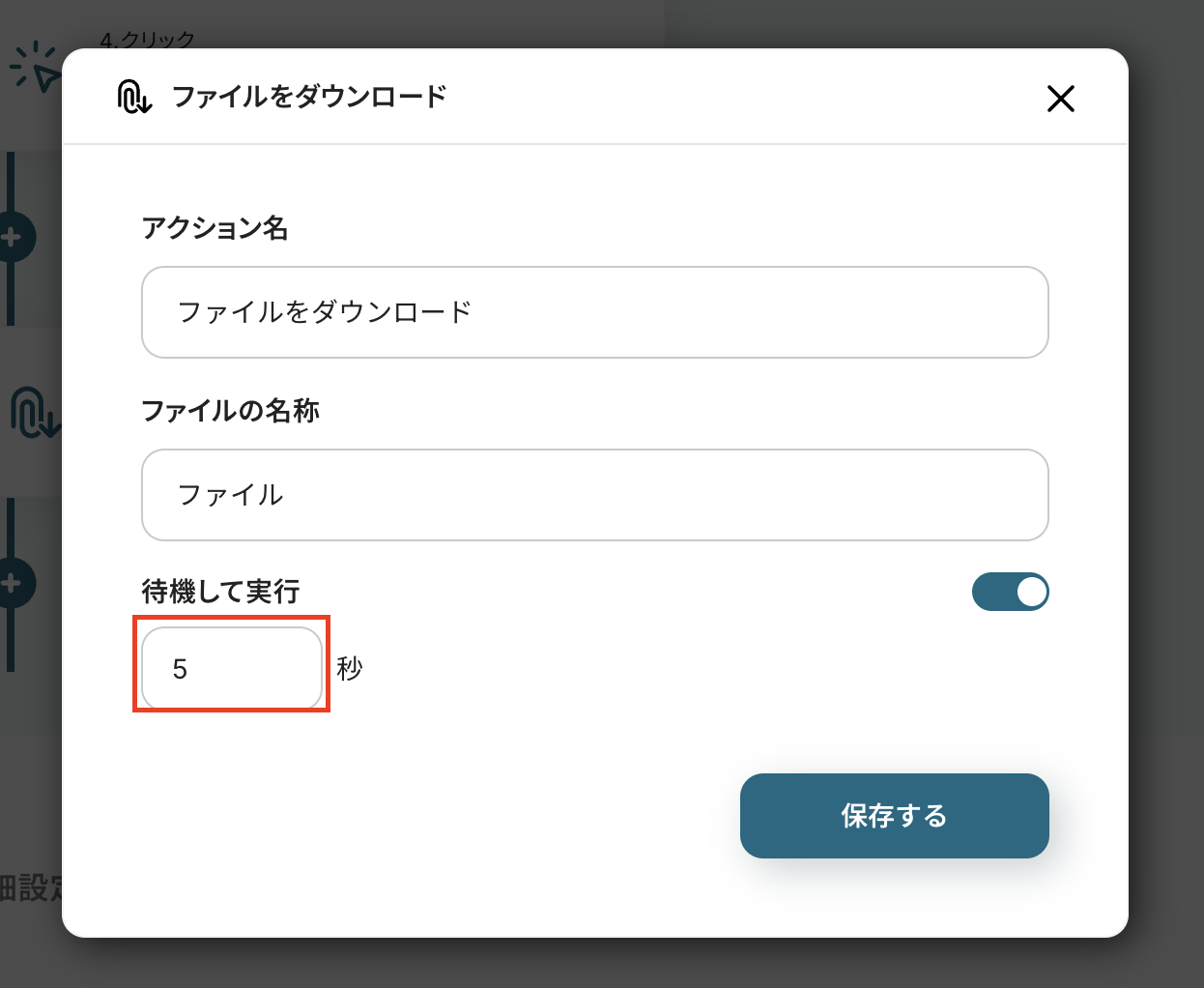Close the ファイルをダウンロード dialog with X
Screen dimensions: 1204x988
point(1060,99)
